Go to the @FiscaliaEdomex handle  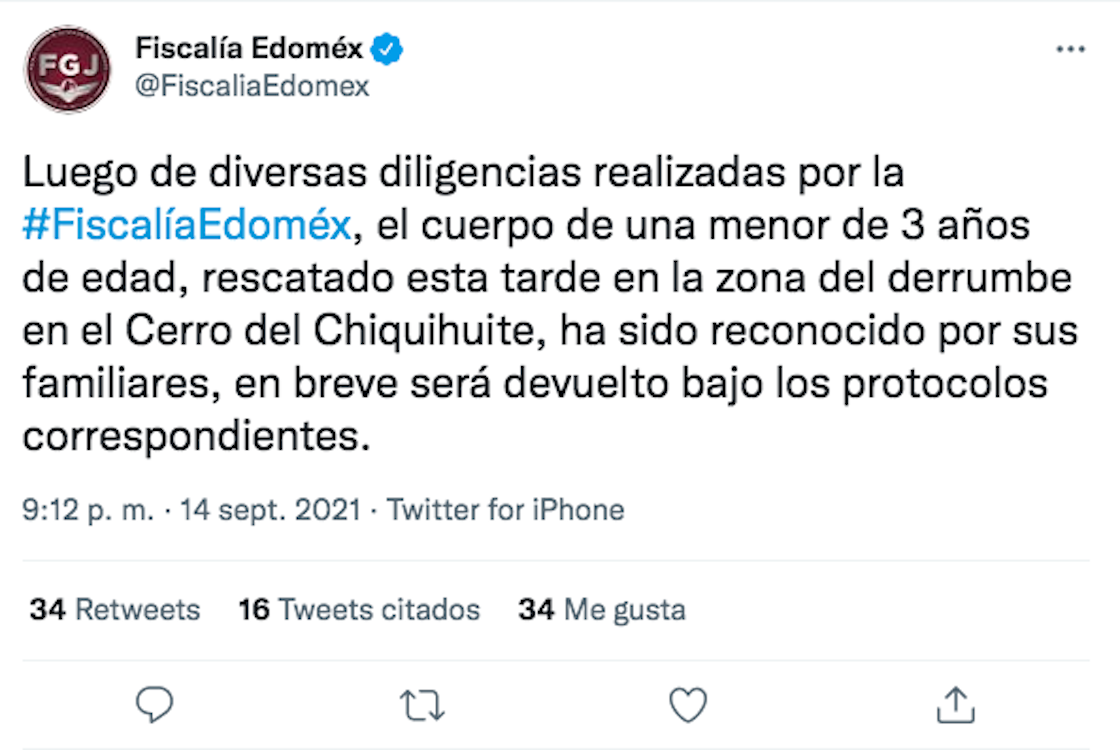(252, 87)
